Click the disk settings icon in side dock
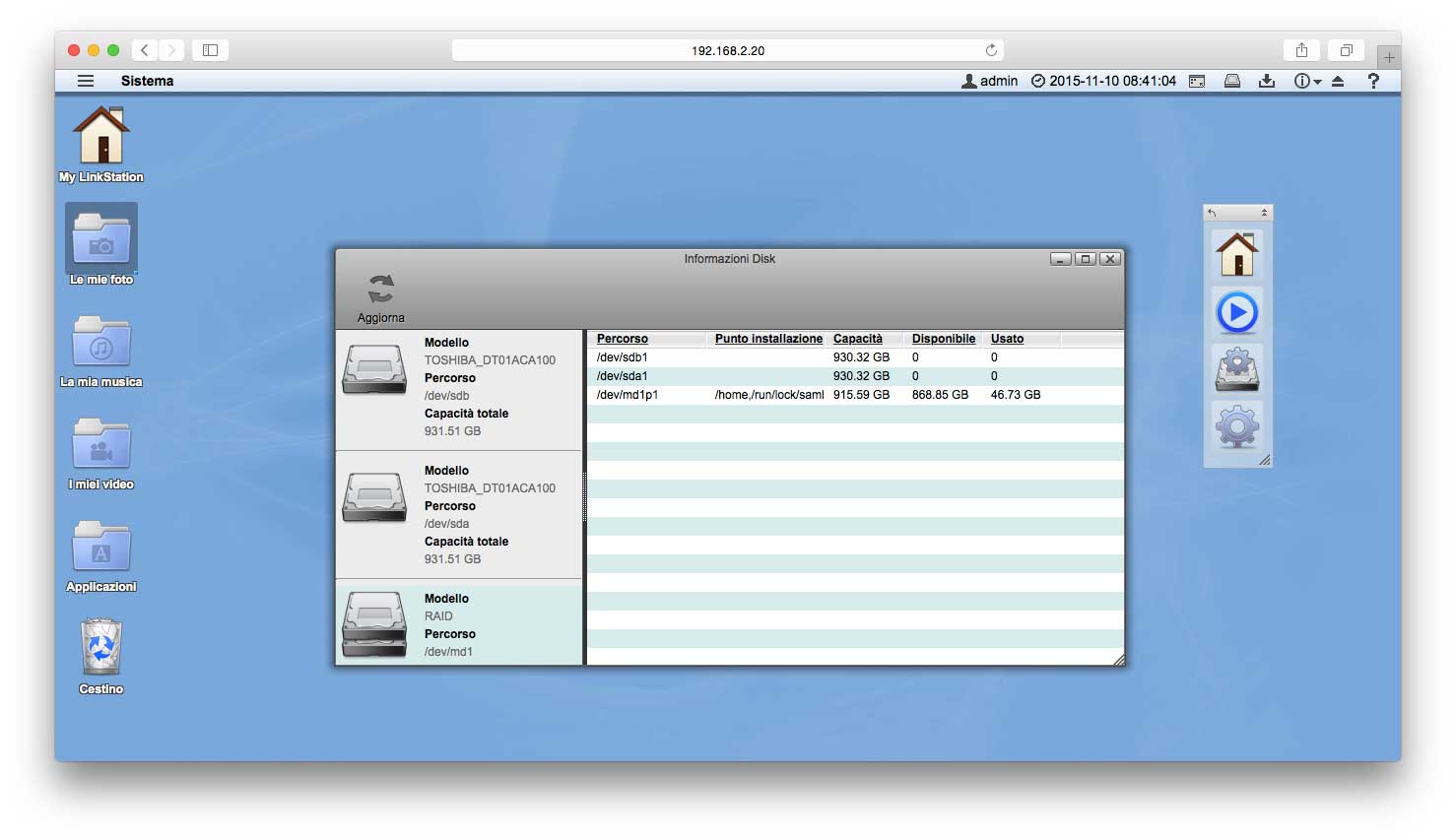The height and width of the screenshot is (840, 1456). (1237, 370)
